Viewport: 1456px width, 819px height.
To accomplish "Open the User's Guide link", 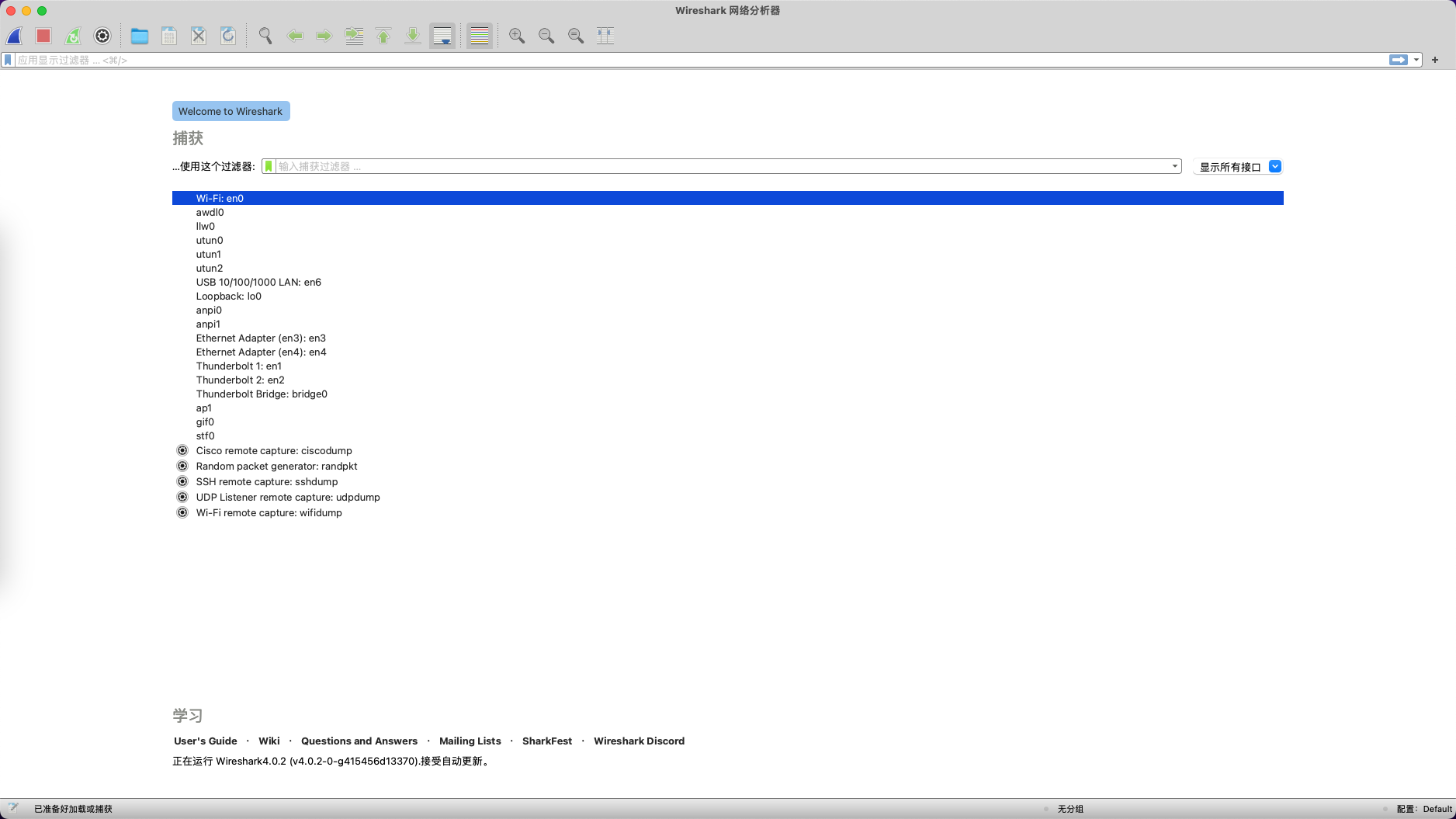I will pos(206,741).
